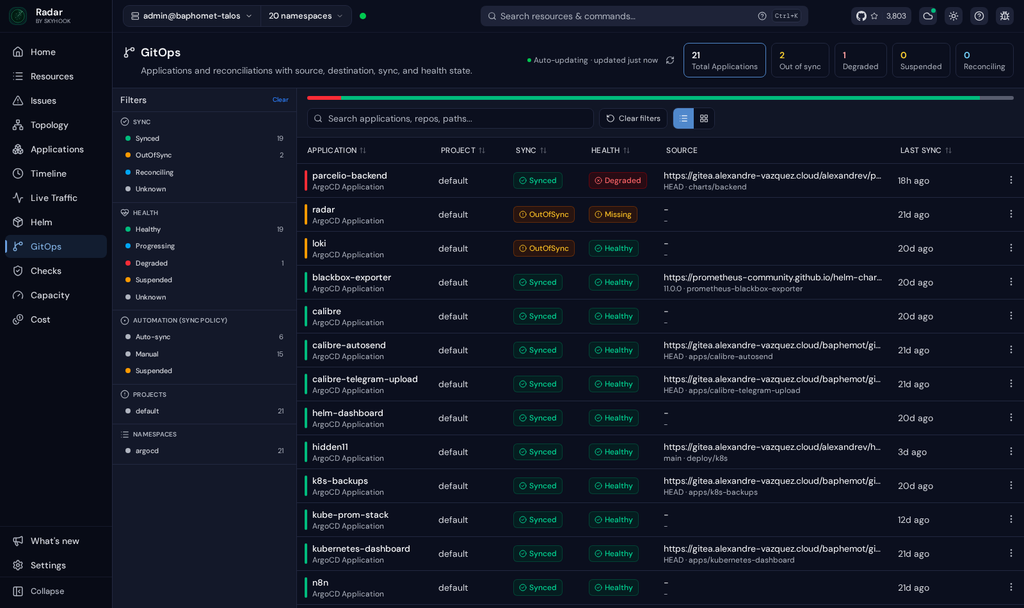The image size is (1024, 608).
Task: Click the Search applications, repos, paths field
Action: 450,118
